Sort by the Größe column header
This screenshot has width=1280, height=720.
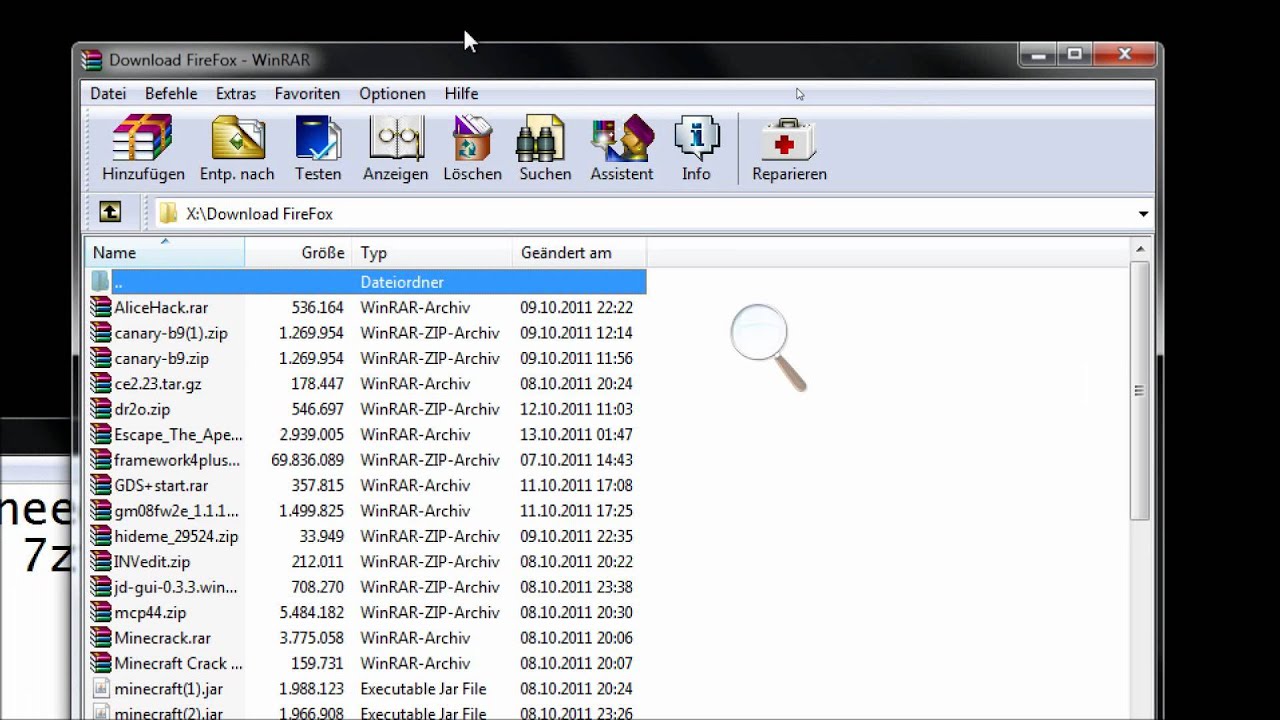click(x=298, y=253)
